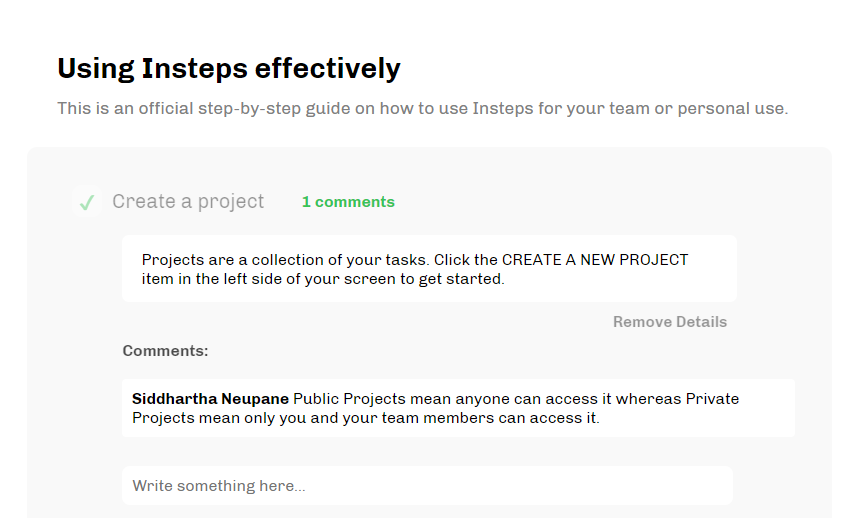The height and width of the screenshot is (518, 865).
Task: Click the word "Using" in the main heading
Action: 94,68
